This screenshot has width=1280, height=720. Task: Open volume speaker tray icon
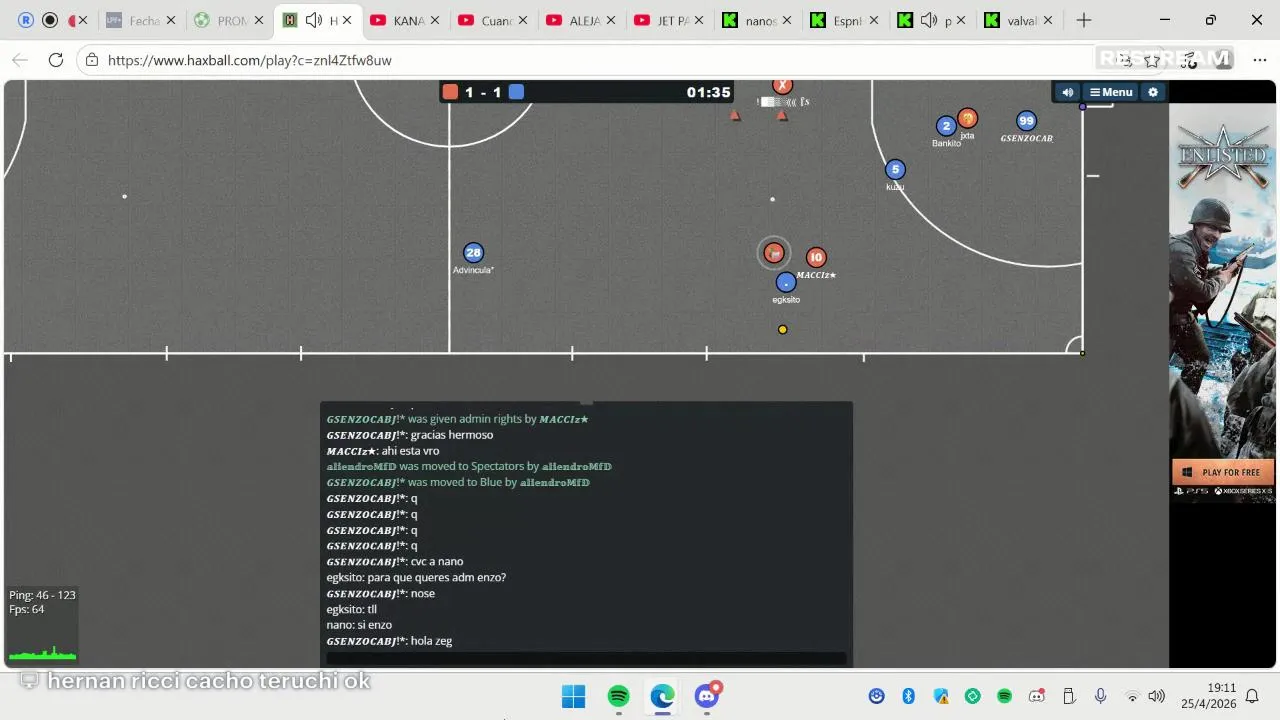tap(1157, 696)
